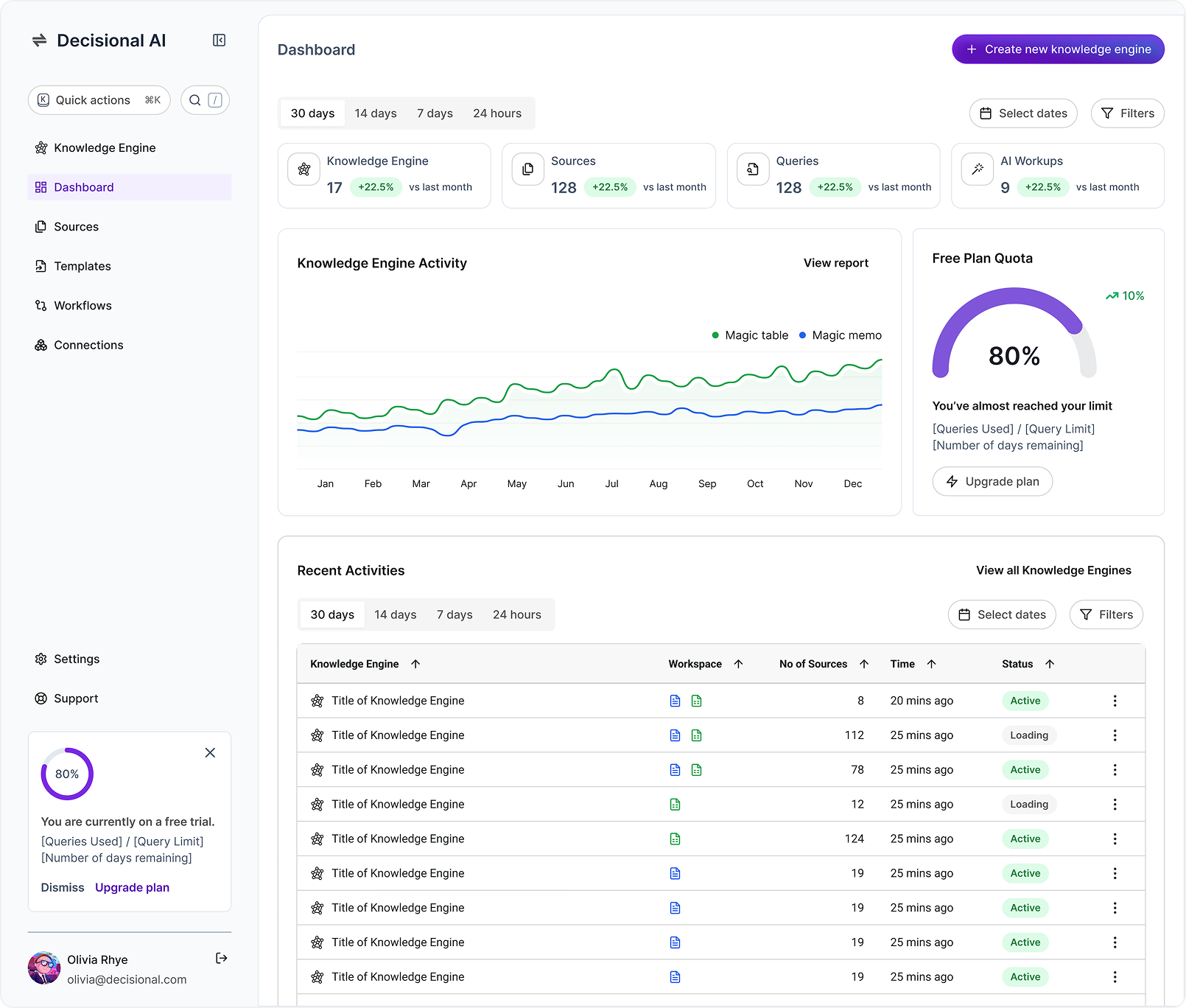Open Templates page
Viewport: 1186px width, 1008px height.
point(130,266)
